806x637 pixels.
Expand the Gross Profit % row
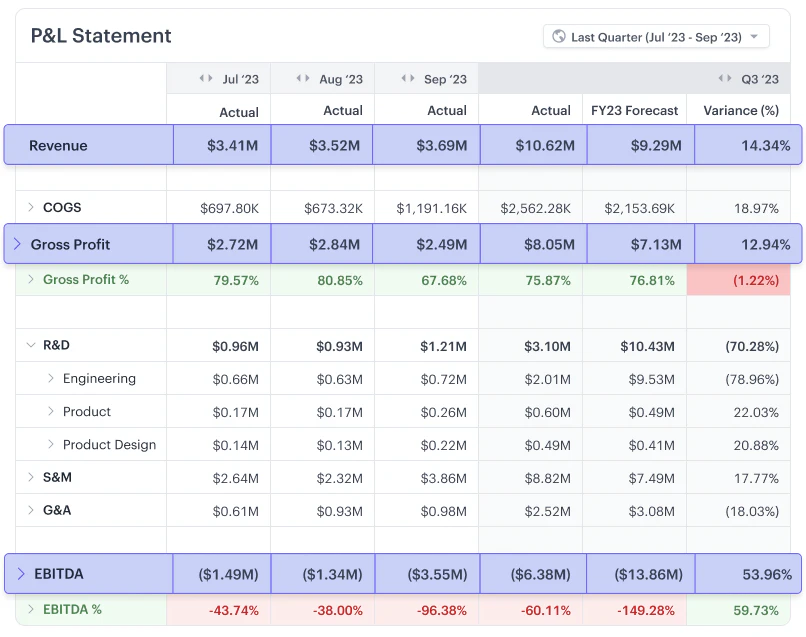click(x=31, y=280)
